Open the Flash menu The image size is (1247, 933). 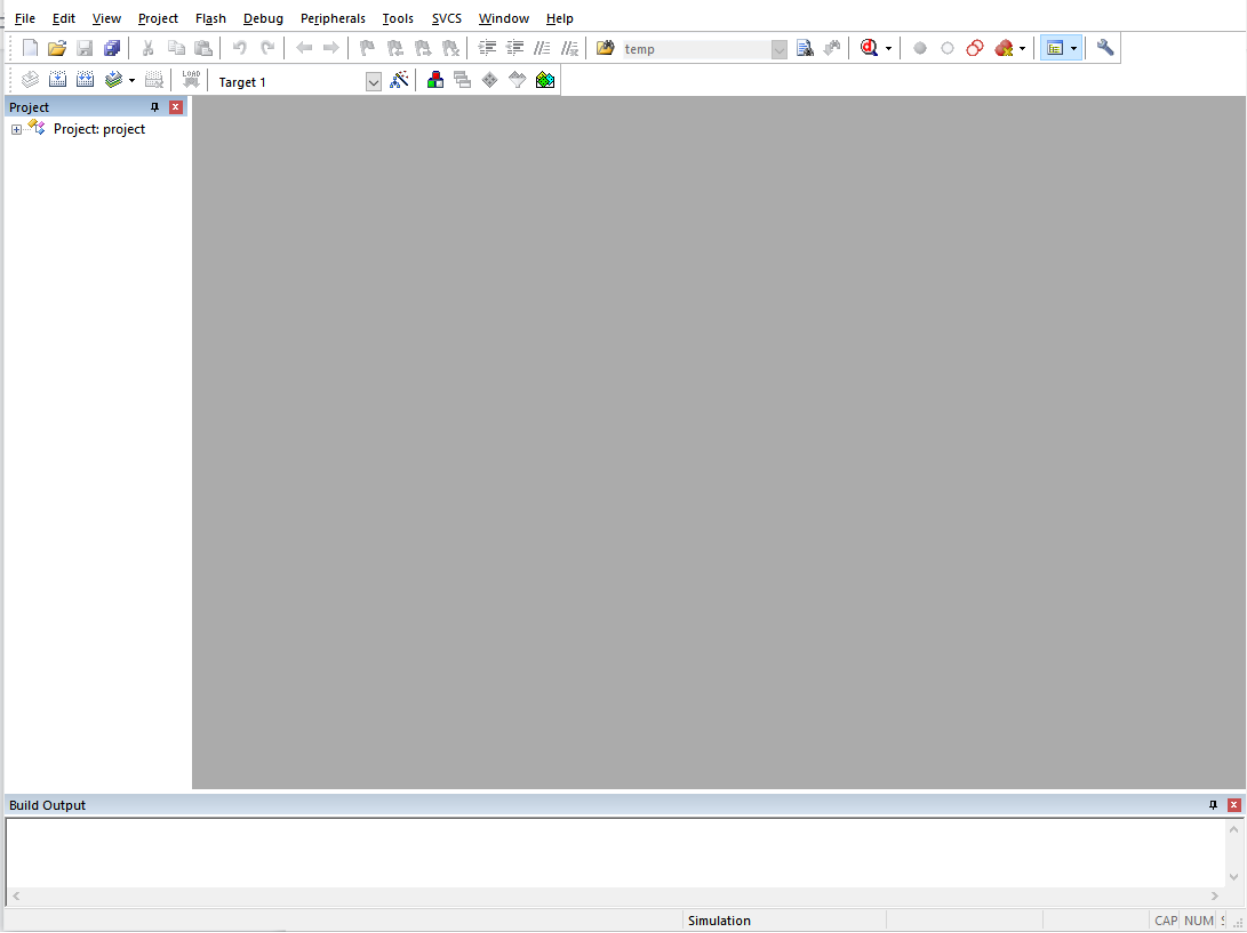[211, 18]
